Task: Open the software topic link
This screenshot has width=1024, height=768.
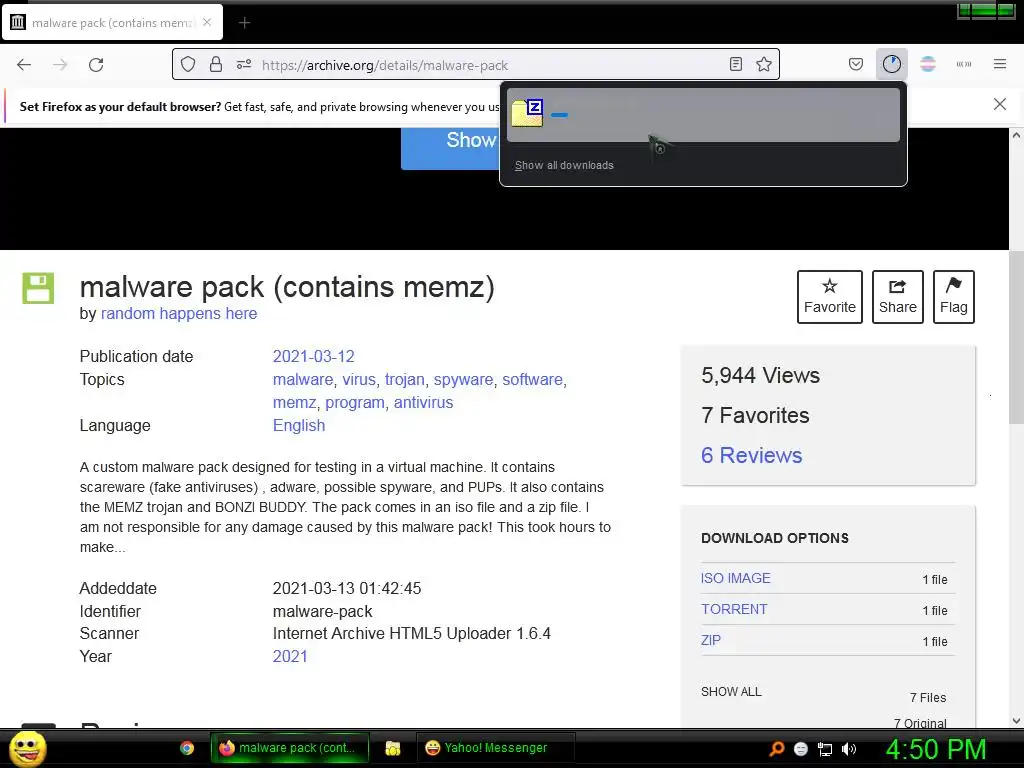Action: pyautogui.click(x=532, y=379)
